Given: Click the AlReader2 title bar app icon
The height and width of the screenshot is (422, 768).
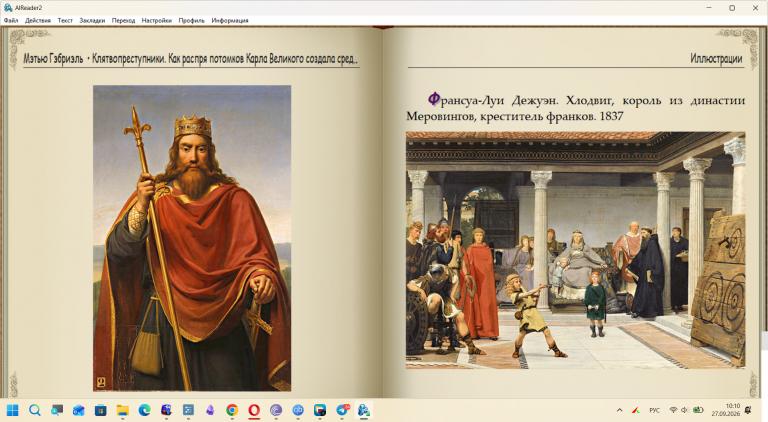Looking at the screenshot, I should coord(7,7).
